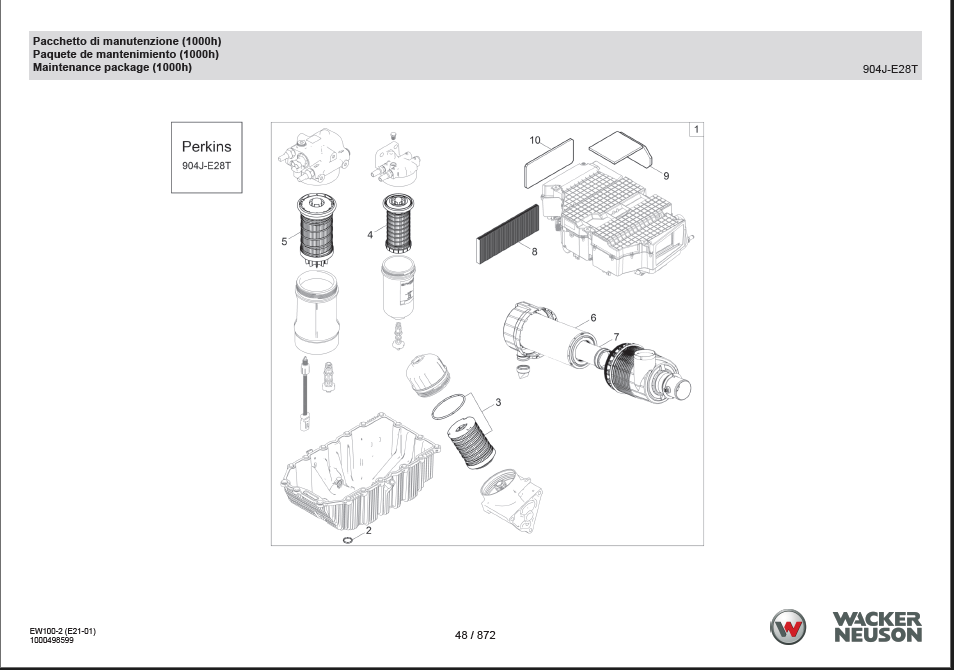
Task: Click callout number 6 on air filter
Action: pyautogui.click(x=593, y=317)
